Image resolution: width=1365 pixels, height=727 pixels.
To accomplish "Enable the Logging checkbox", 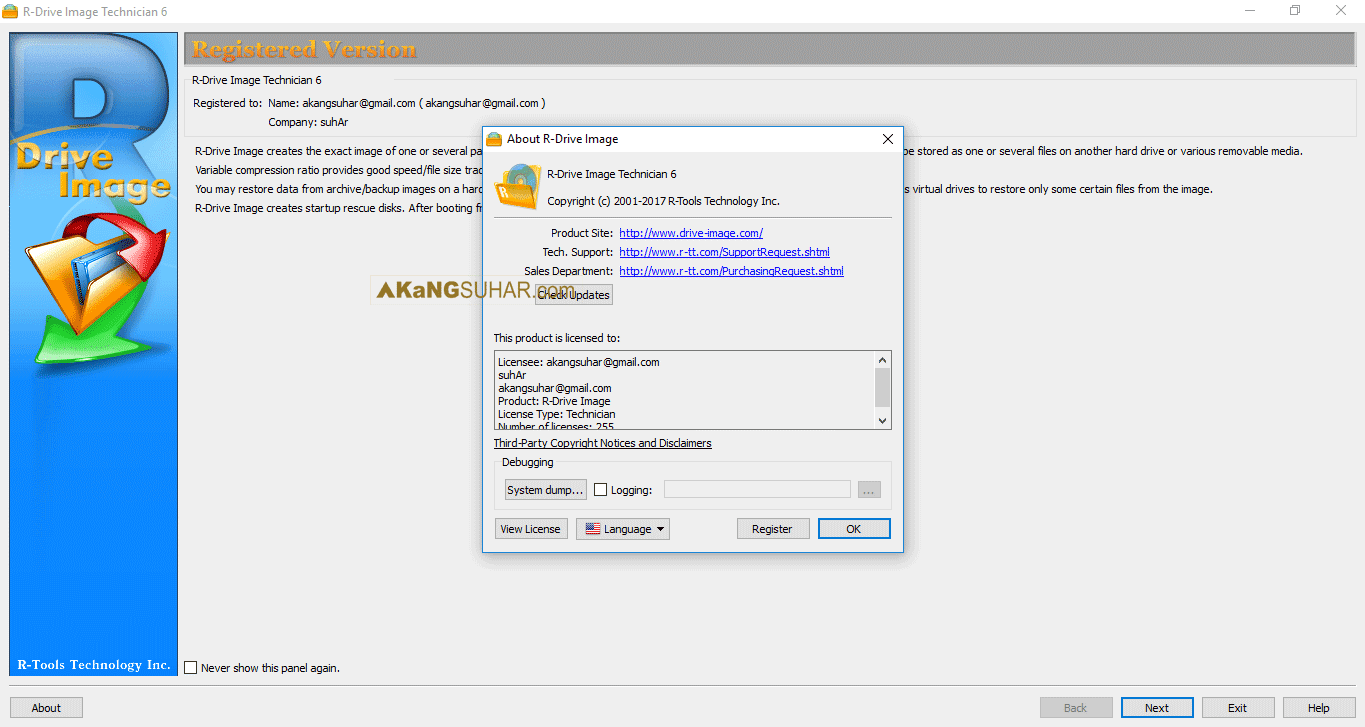I will pos(600,489).
